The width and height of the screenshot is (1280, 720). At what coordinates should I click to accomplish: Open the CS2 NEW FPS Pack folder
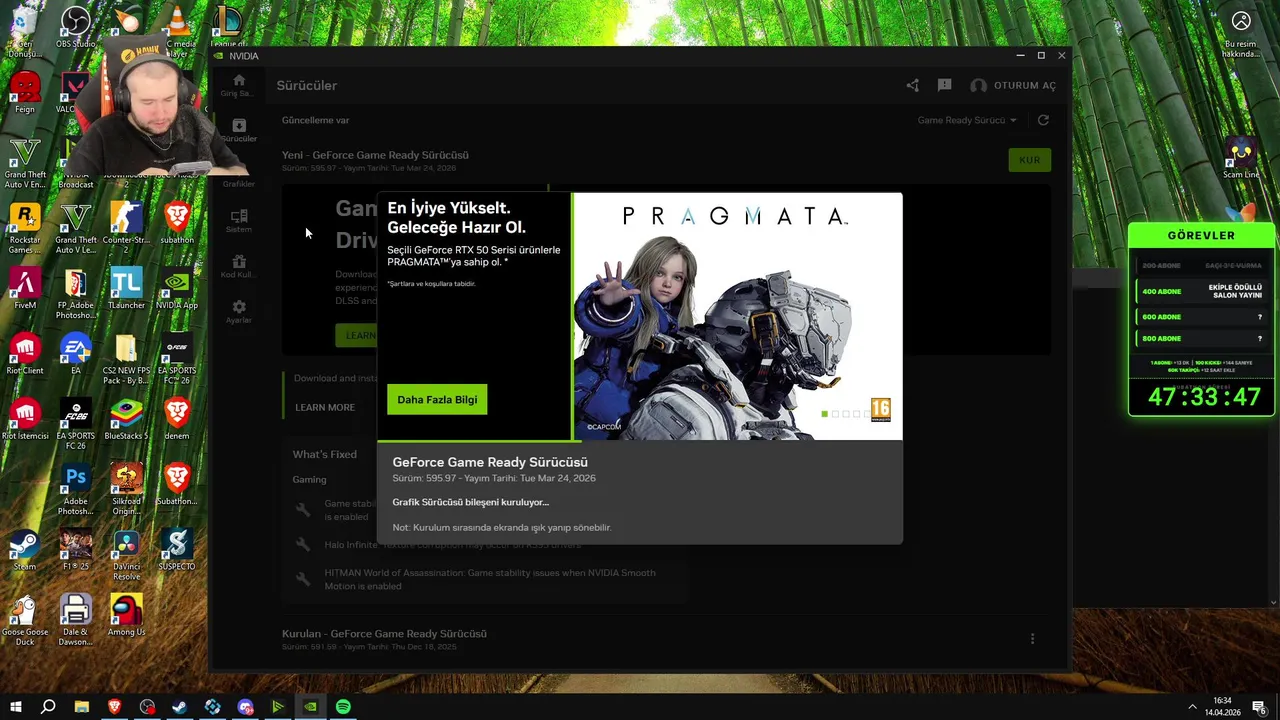coord(126,360)
